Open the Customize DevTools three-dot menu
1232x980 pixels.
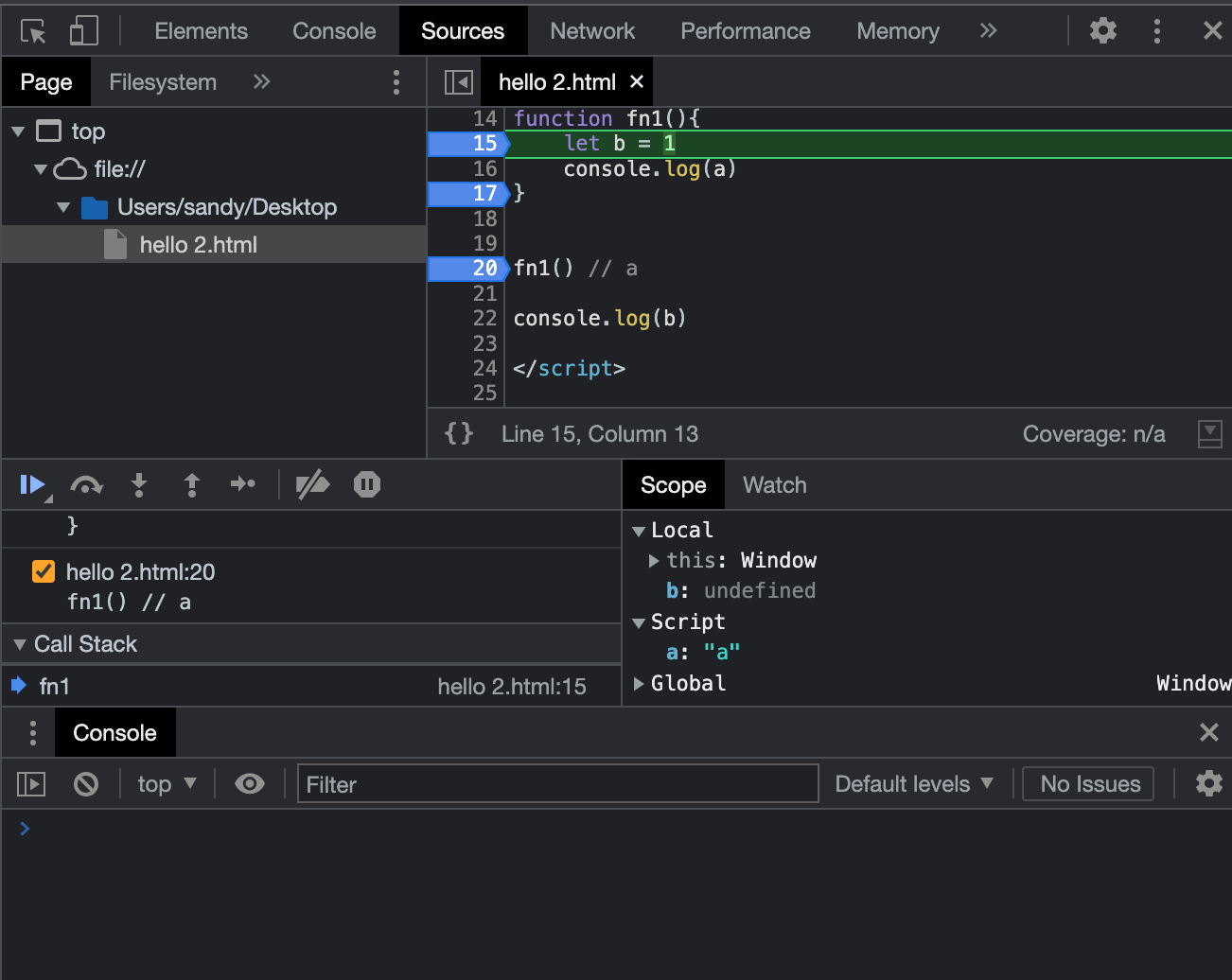[1157, 31]
